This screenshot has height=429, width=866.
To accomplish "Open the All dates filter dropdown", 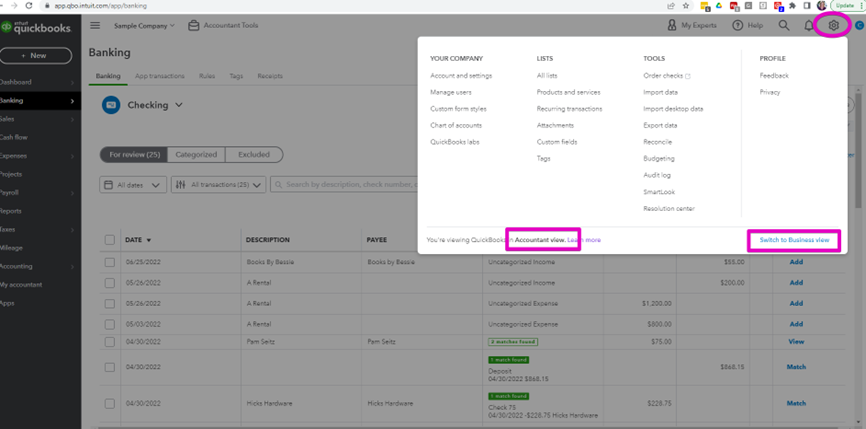I will (133, 185).
